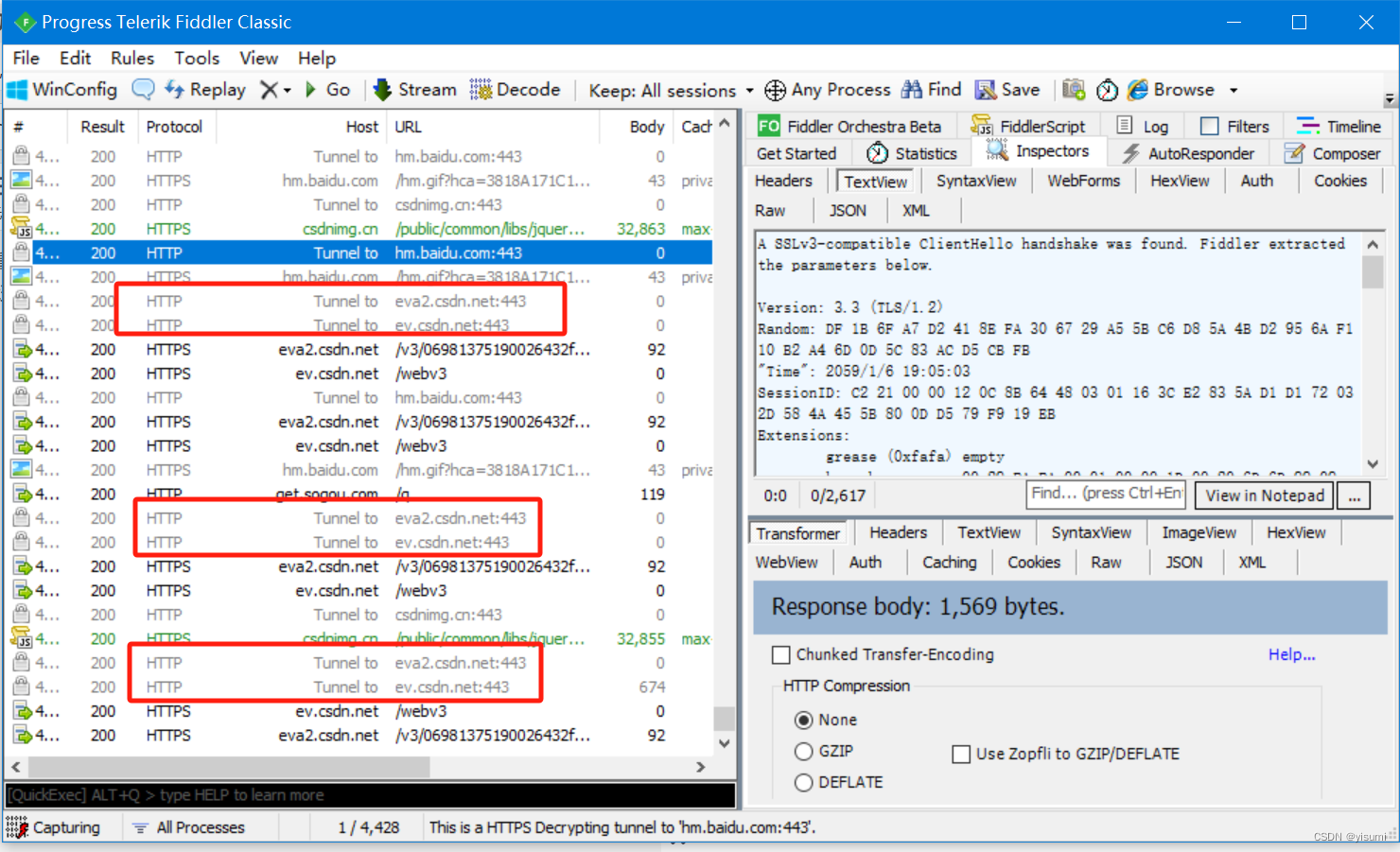
Task: Open the Statistics tab
Action: [x=912, y=153]
